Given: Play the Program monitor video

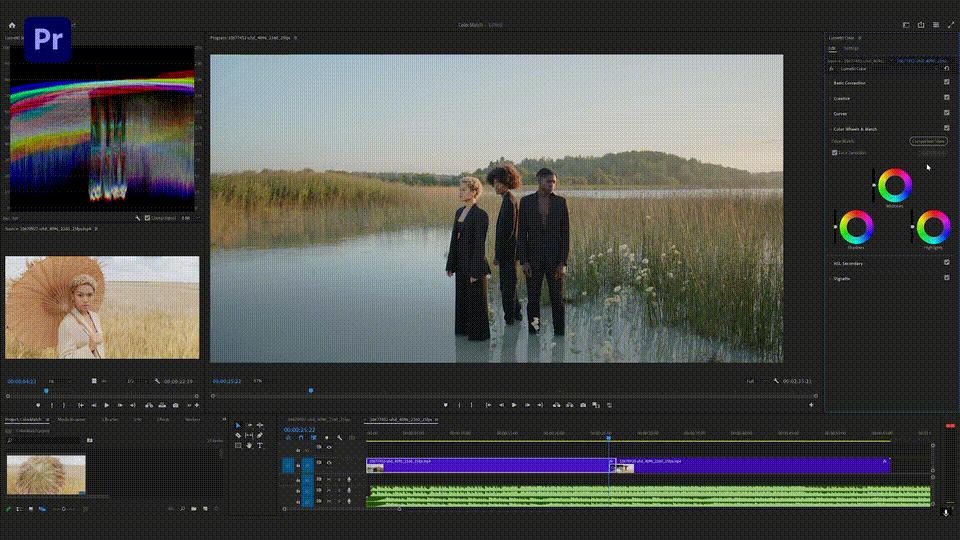Looking at the screenshot, I should click(514, 405).
